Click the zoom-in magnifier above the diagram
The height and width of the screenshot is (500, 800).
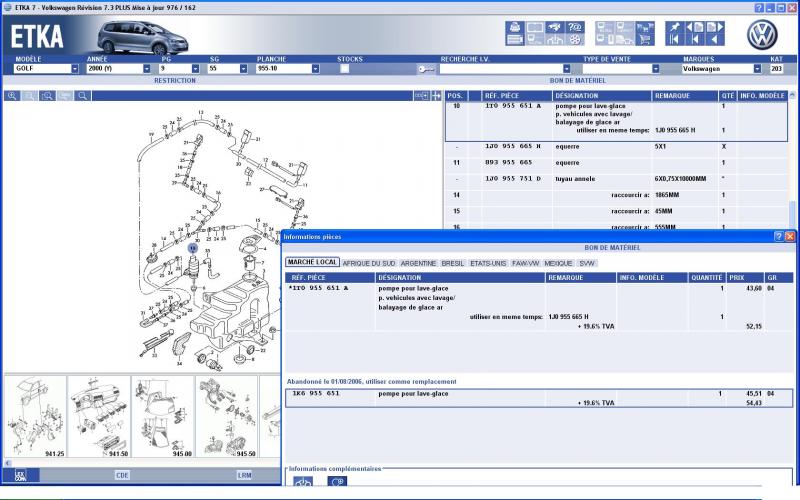12,96
